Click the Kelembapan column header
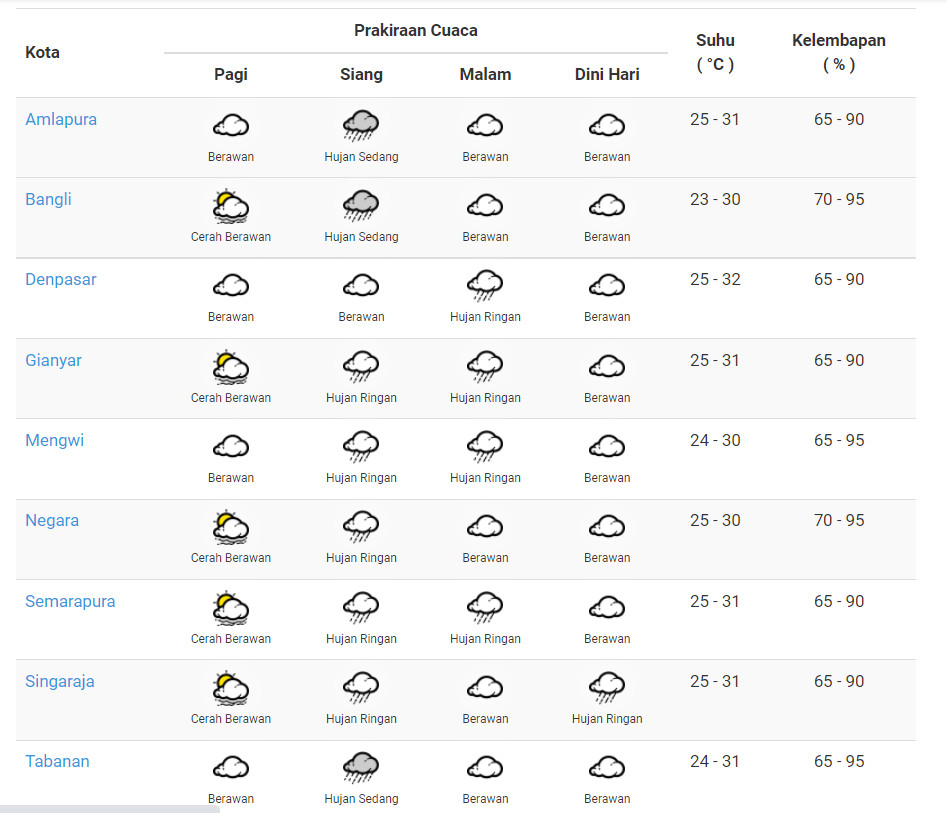 [839, 53]
